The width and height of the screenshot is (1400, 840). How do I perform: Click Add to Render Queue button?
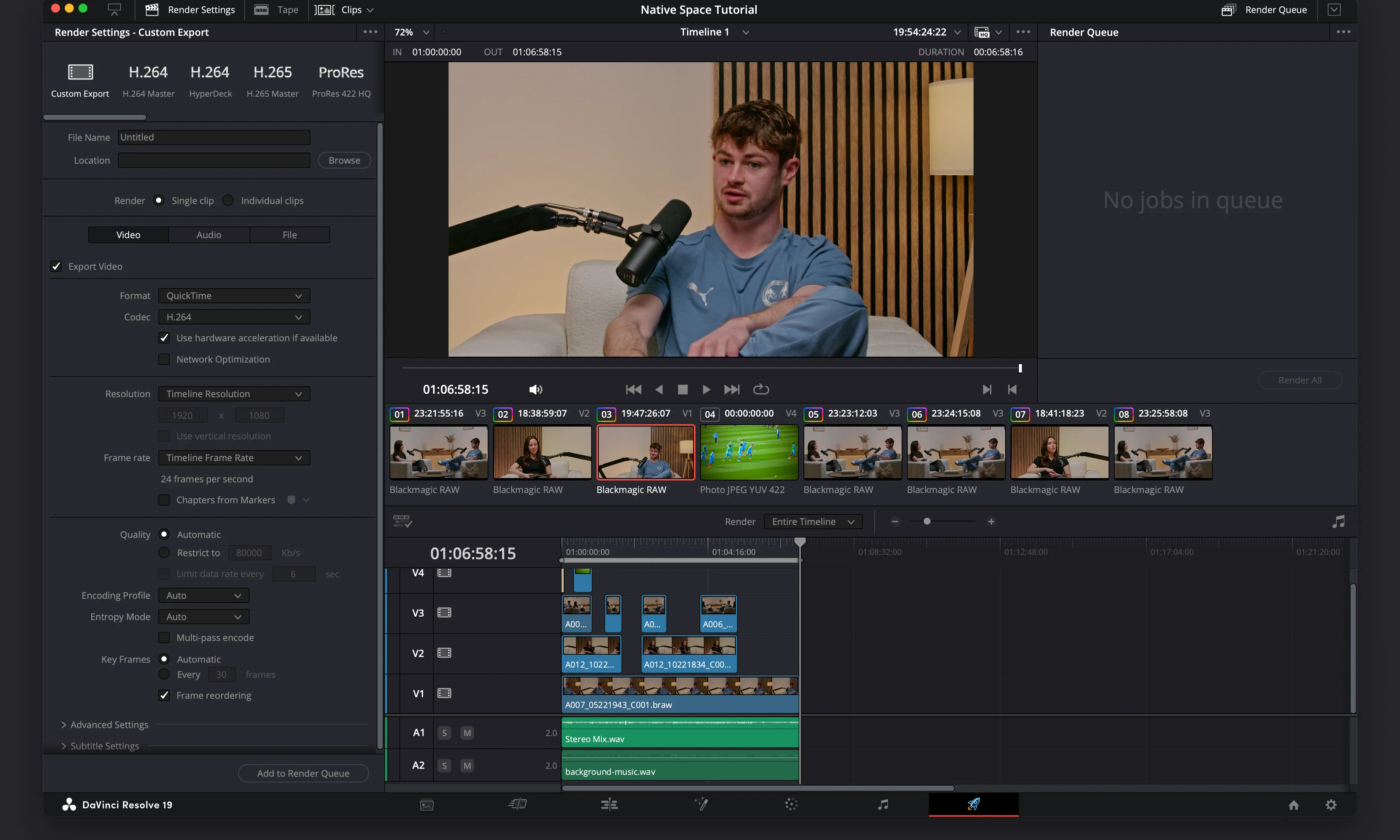[303, 773]
